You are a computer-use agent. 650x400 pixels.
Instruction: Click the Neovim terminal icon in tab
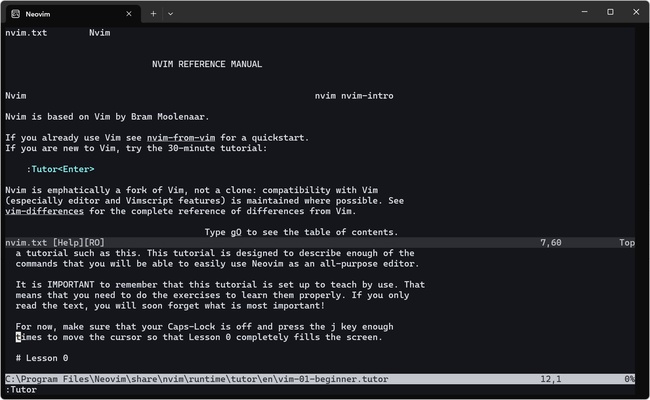point(16,14)
